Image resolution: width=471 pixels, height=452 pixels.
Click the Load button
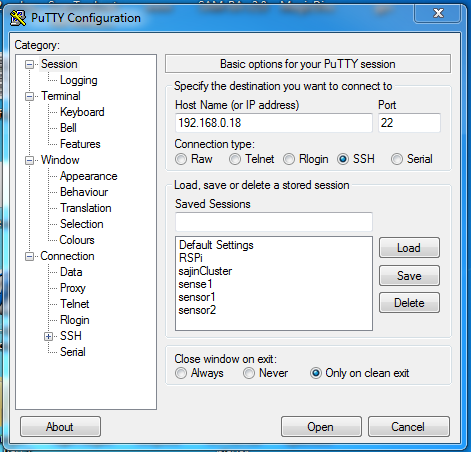(x=409, y=248)
